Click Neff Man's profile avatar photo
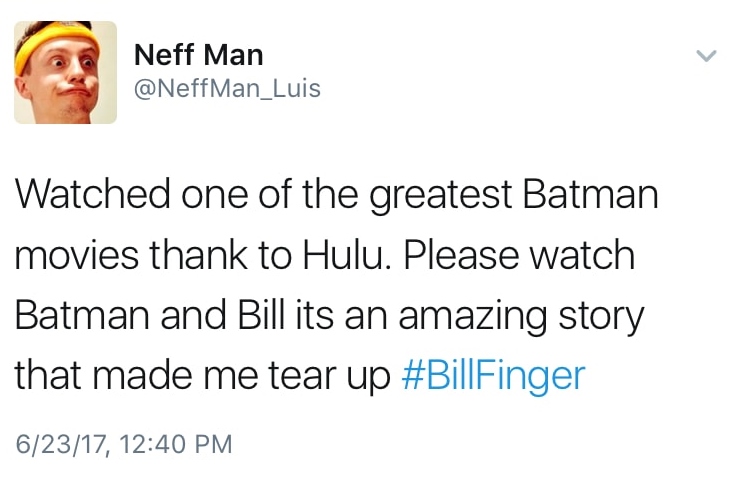 (65, 72)
